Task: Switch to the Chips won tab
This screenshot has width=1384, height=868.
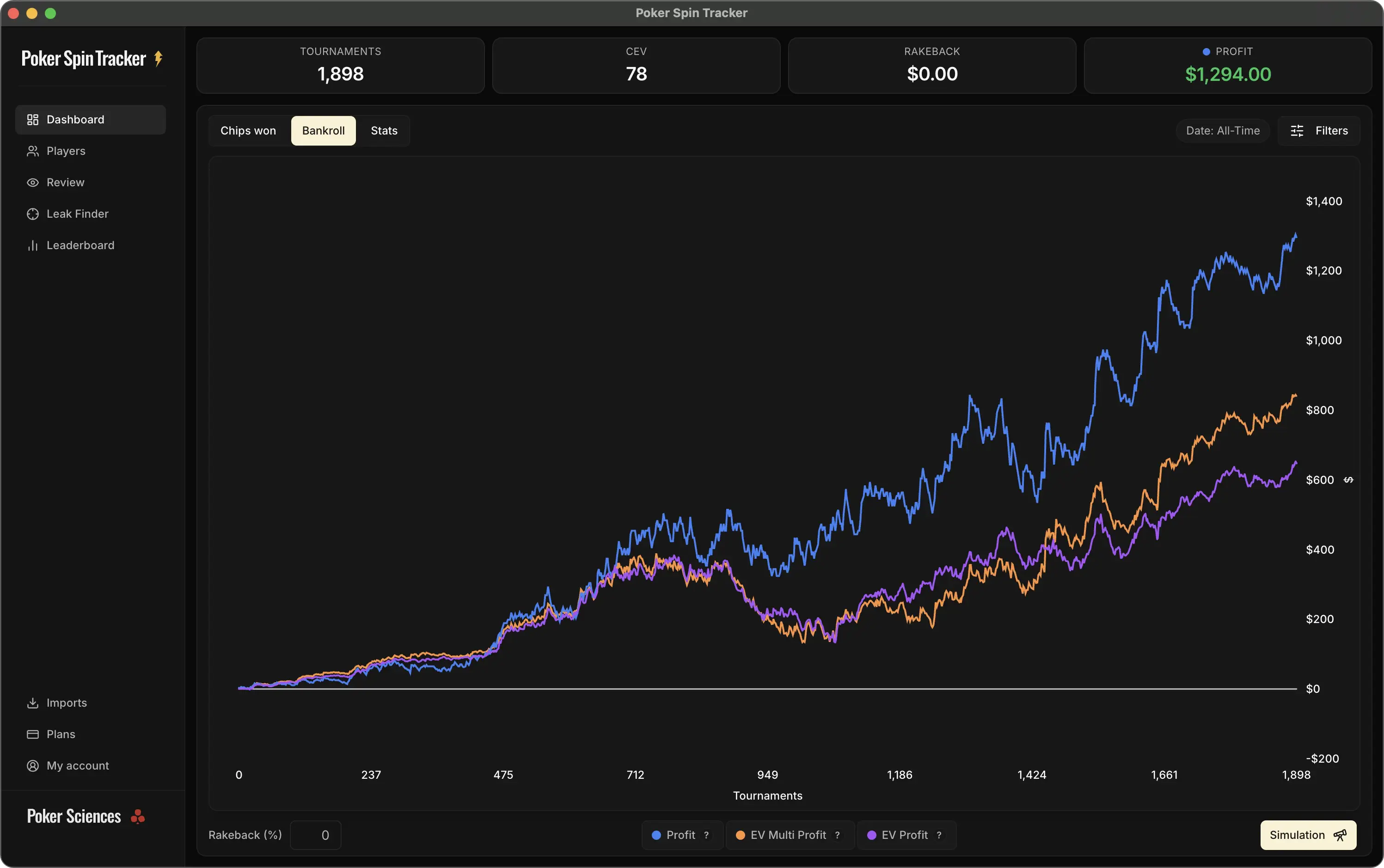Action: pos(248,131)
